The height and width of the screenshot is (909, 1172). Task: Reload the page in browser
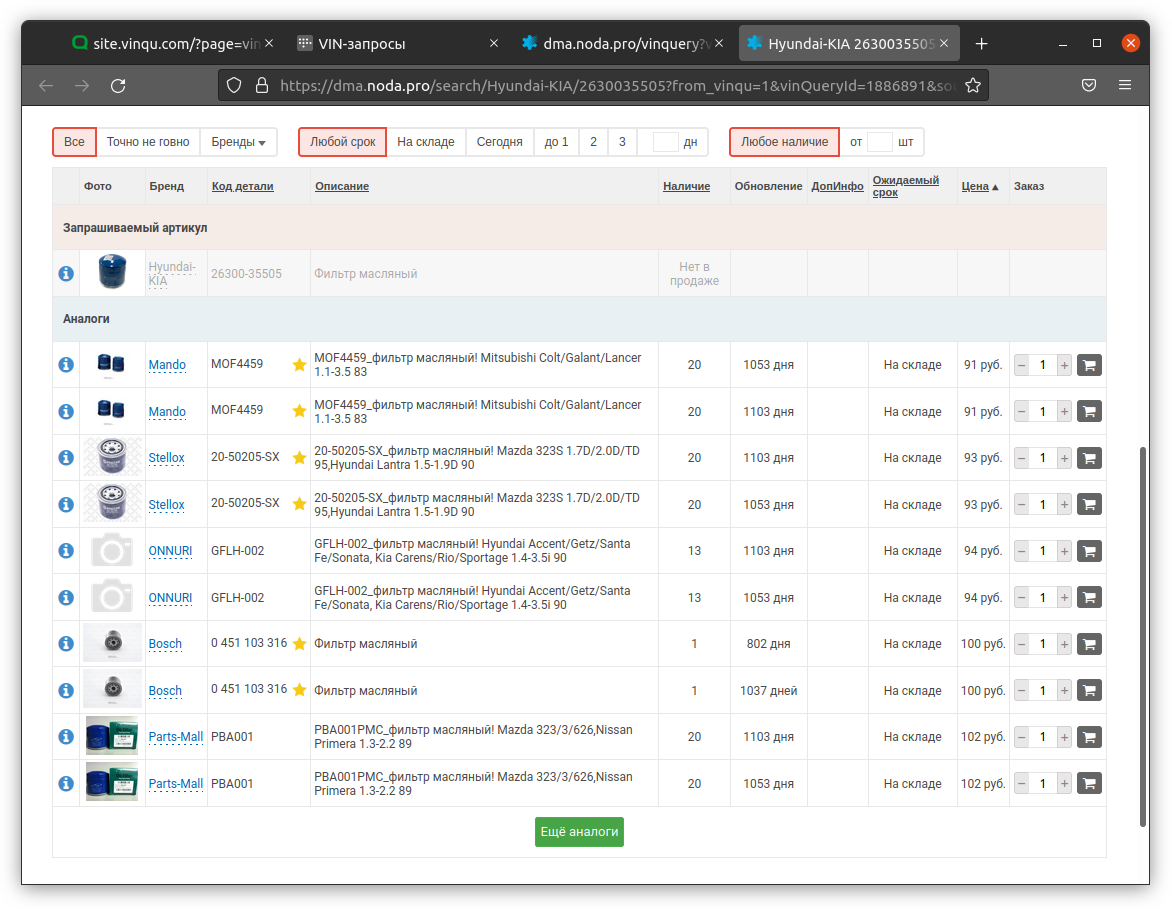(118, 85)
